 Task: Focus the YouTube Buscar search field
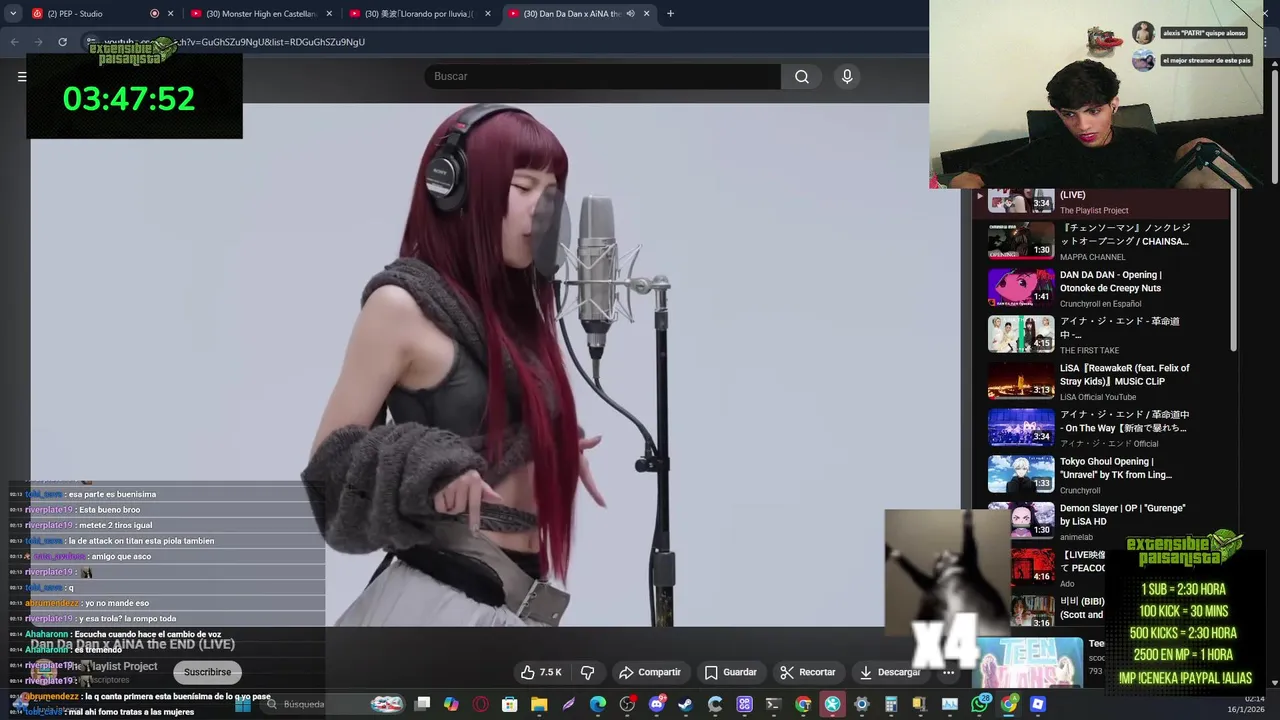click(603, 77)
